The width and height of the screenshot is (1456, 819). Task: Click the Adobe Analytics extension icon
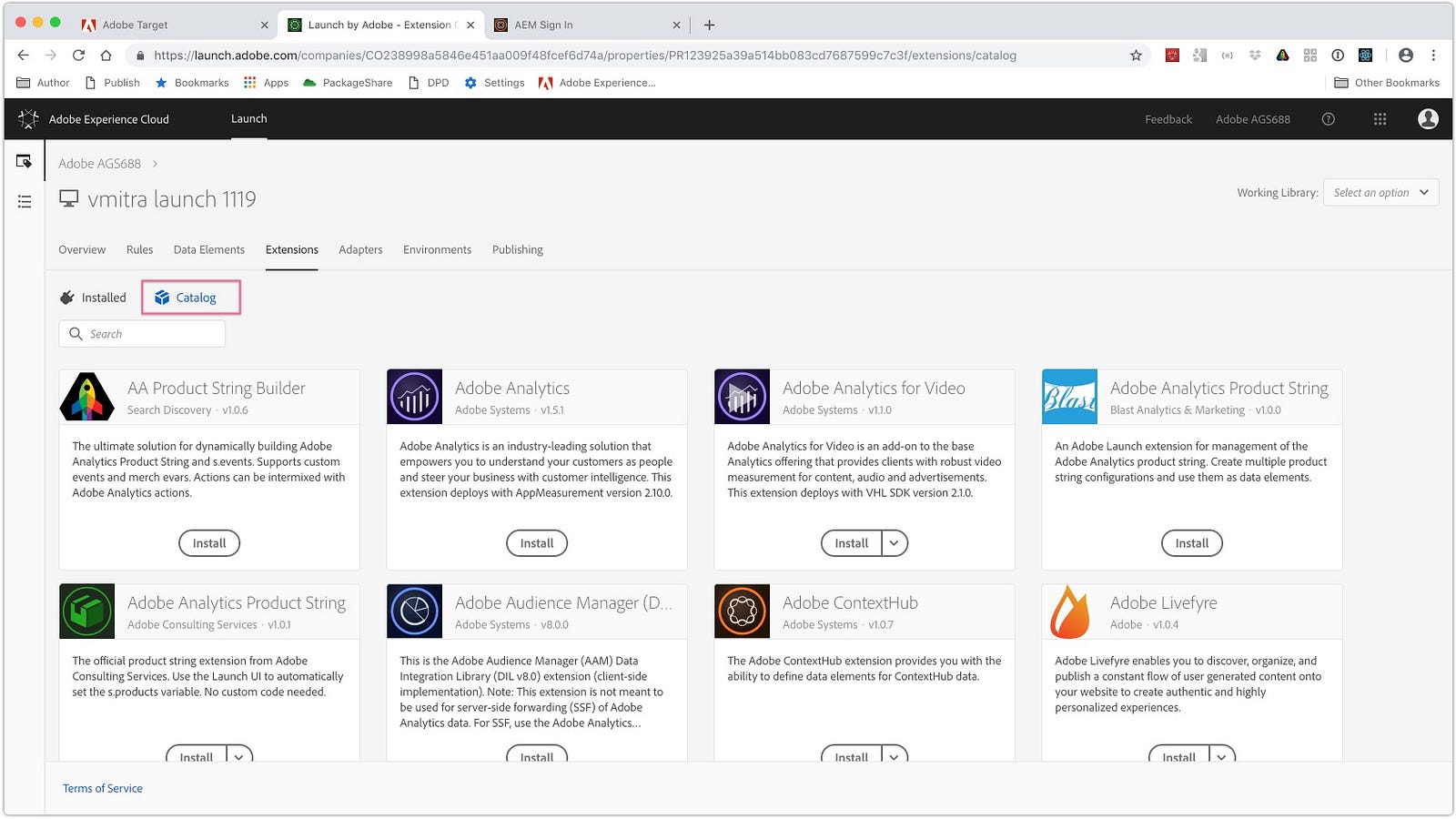(x=415, y=397)
